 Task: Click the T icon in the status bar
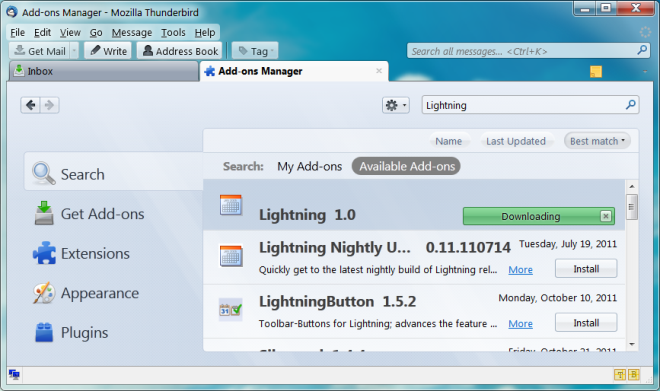620,374
